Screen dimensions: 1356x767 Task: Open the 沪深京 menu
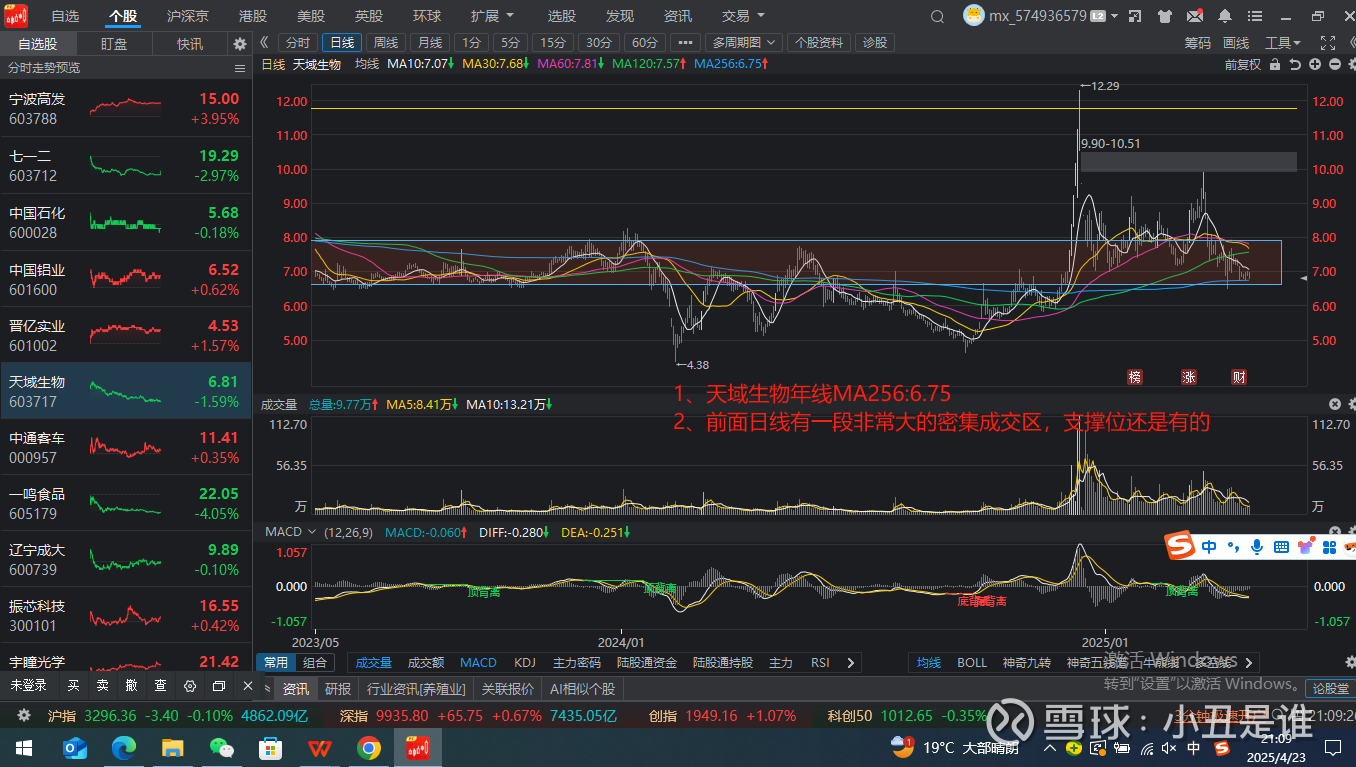(x=188, y=16)
